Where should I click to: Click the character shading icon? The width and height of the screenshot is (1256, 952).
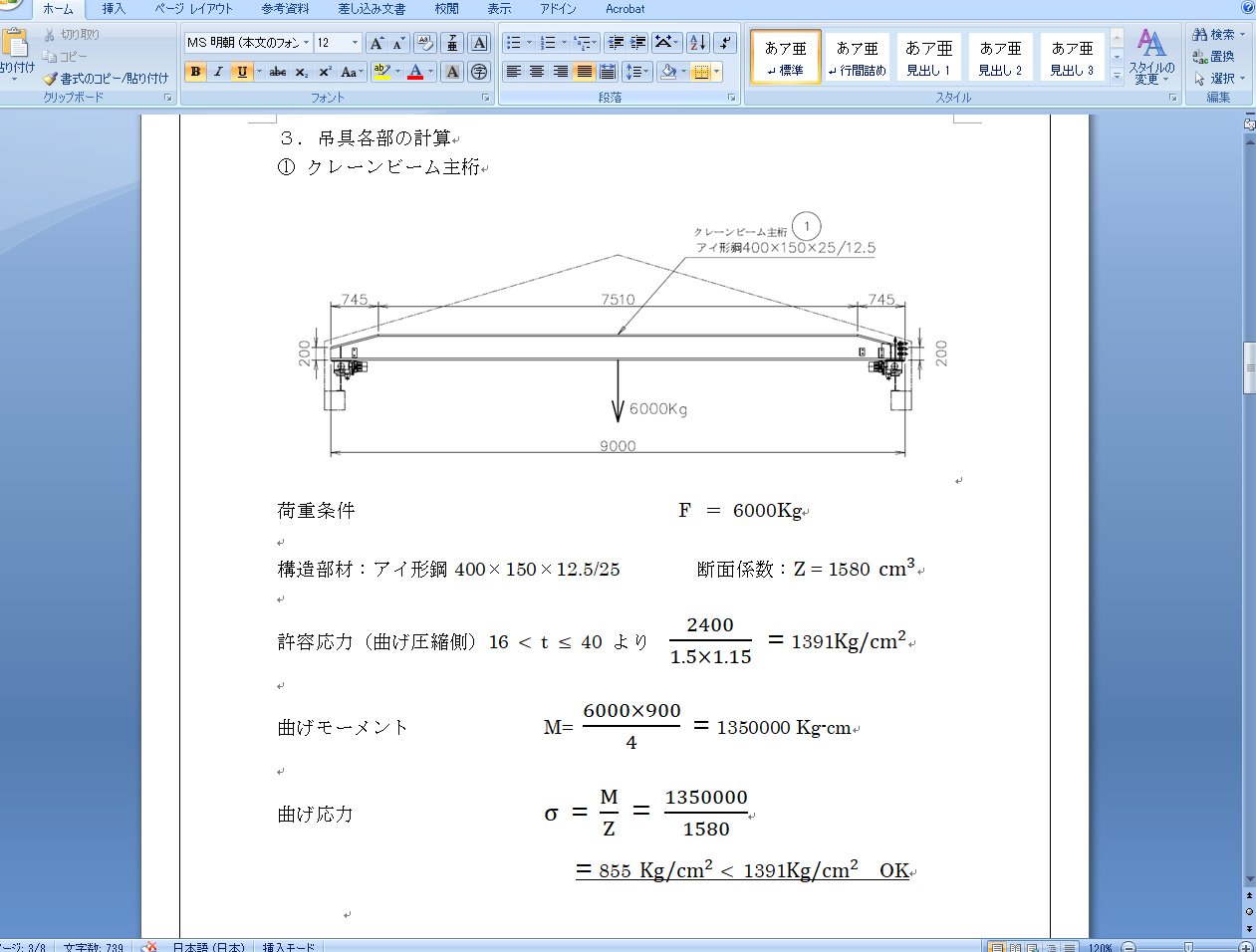452,72
